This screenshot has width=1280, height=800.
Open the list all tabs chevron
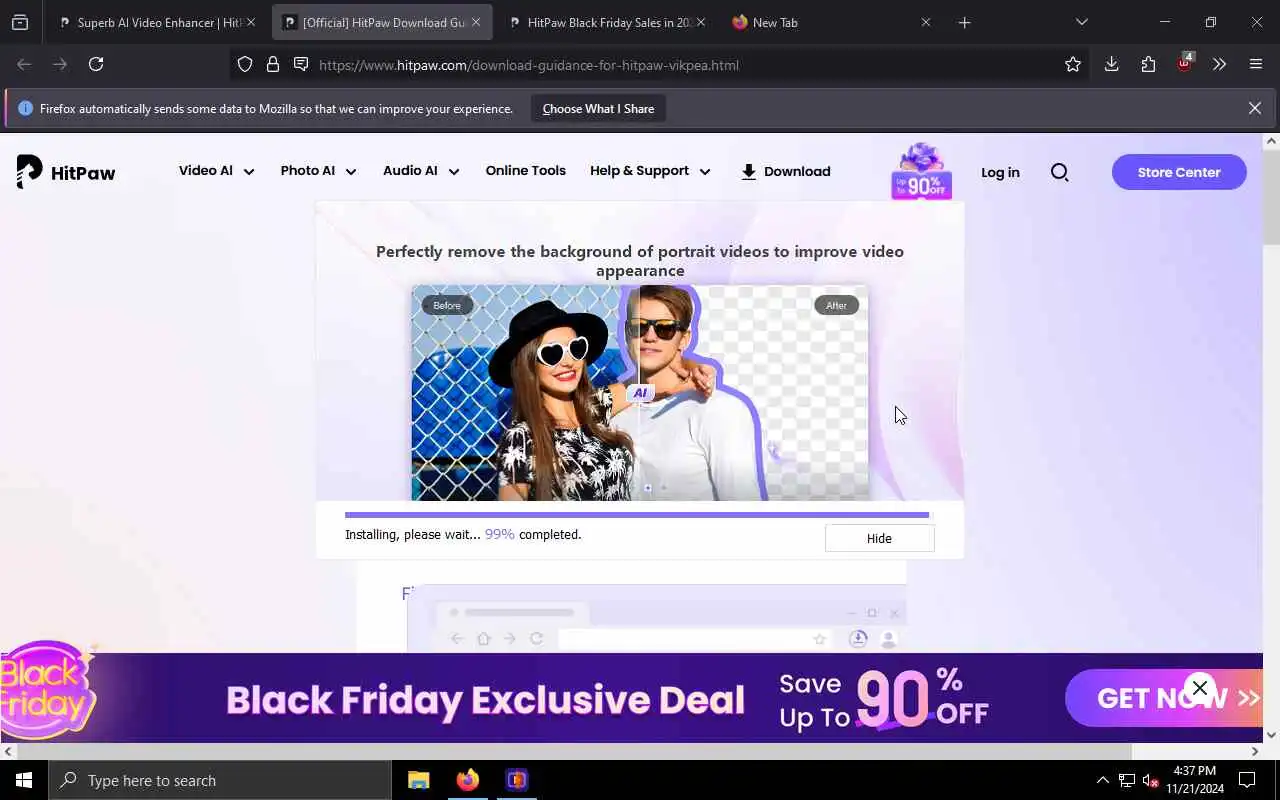pos(1081,22)
